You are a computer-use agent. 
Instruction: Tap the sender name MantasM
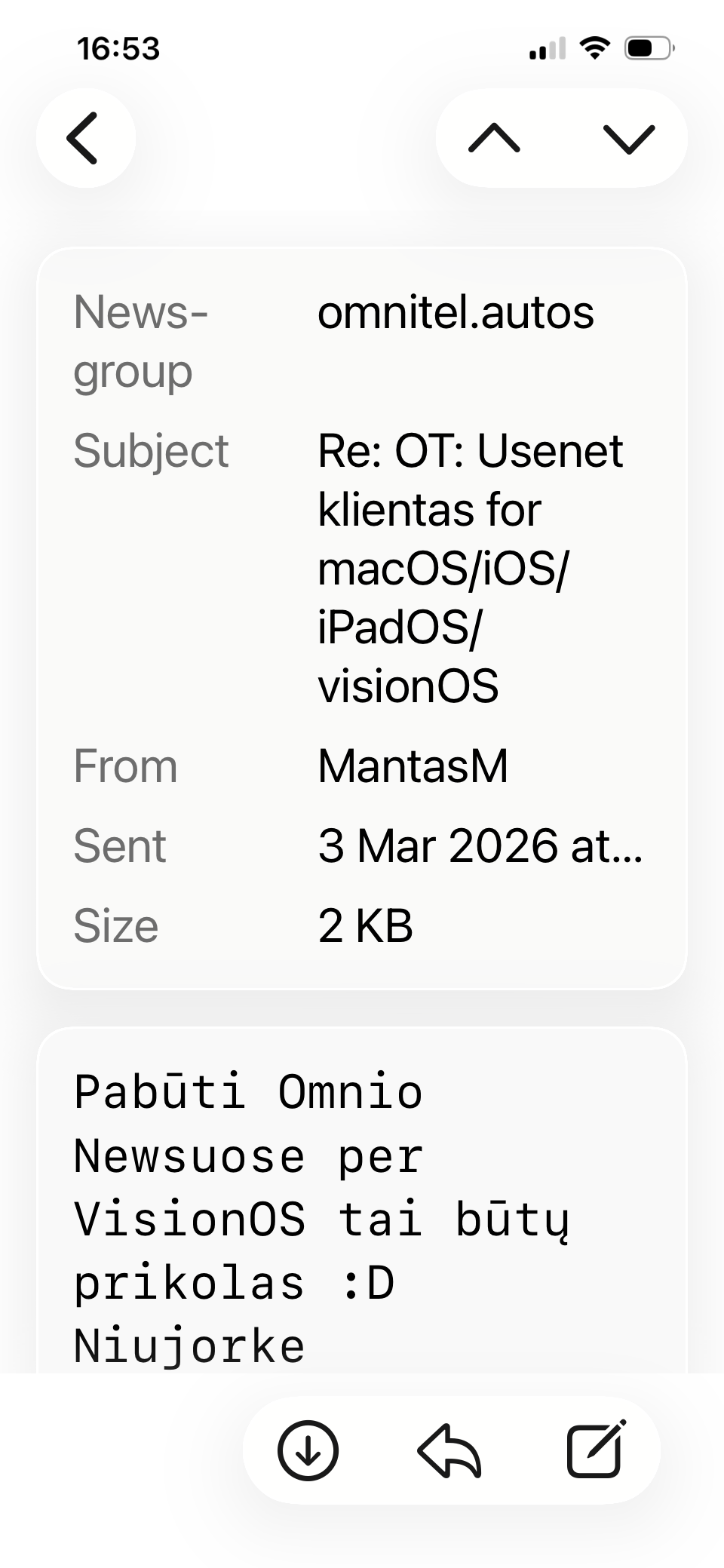pos(413,766)
